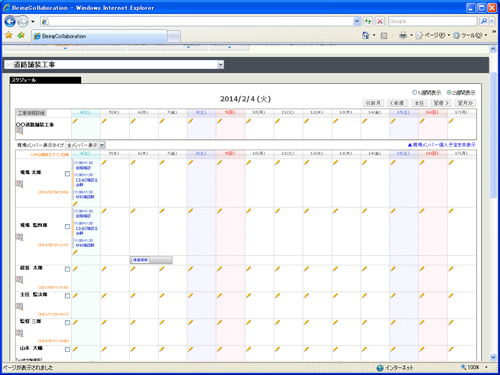
Task: Add schedule on 8(土) for 現場 太郎
Action: (191, 162)
